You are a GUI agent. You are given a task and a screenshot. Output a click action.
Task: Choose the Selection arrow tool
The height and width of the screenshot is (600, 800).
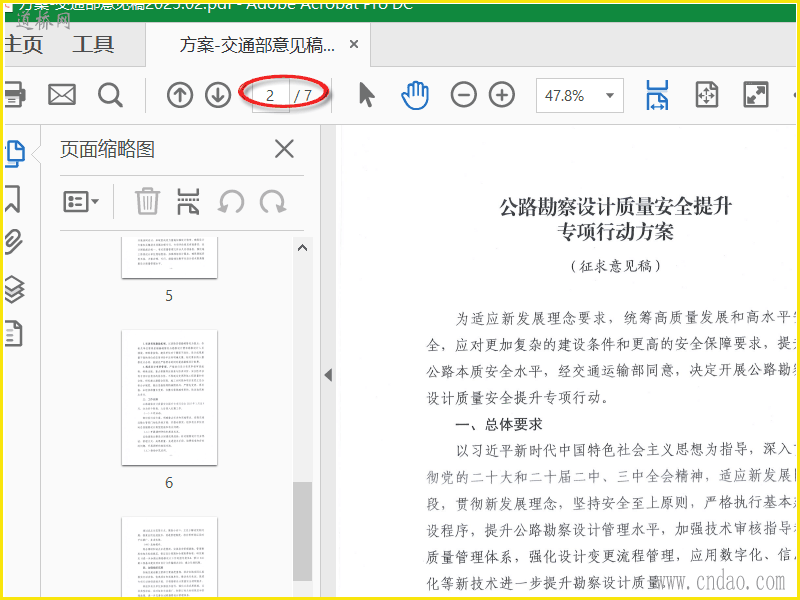tap(366, 95)
